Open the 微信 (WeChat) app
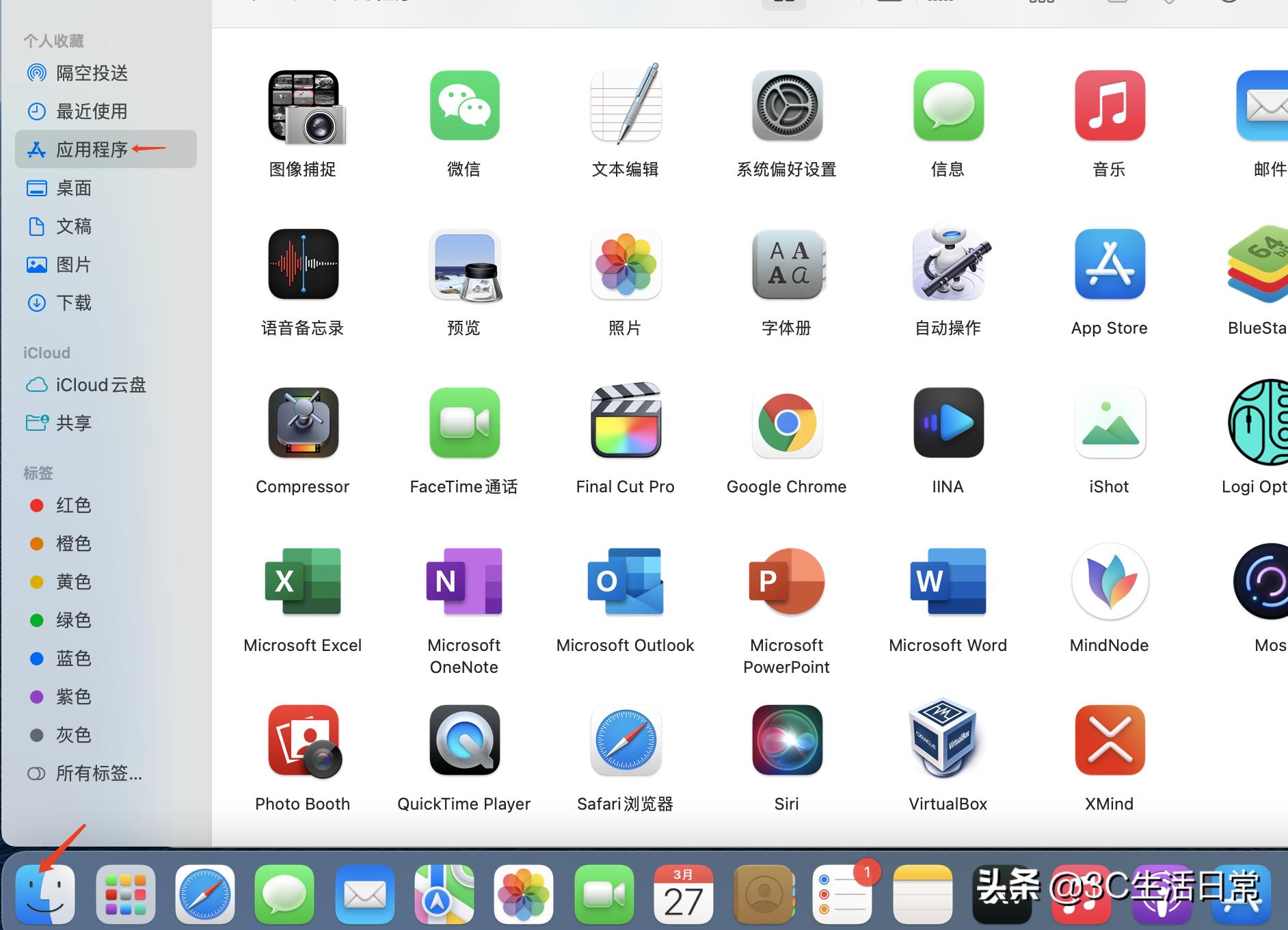Image resolution: width=1288 pixels, height=930 pixels. 464,106
